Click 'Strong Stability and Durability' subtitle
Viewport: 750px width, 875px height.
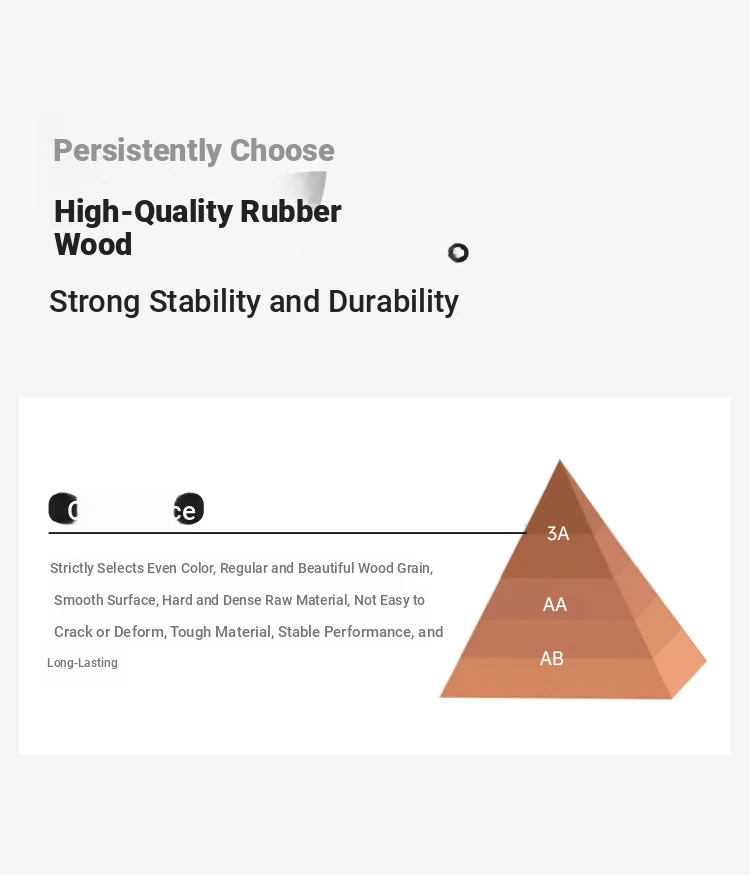click(x=254, y=301)
